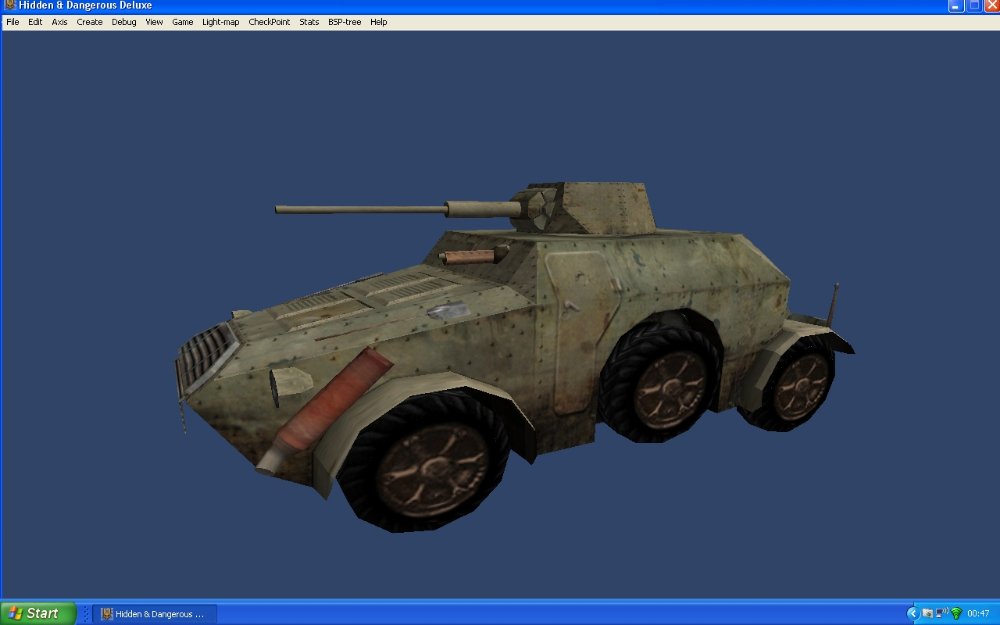1000x625 pixels.
Task: Open the View menu
Action: click(x=154, y=22)
